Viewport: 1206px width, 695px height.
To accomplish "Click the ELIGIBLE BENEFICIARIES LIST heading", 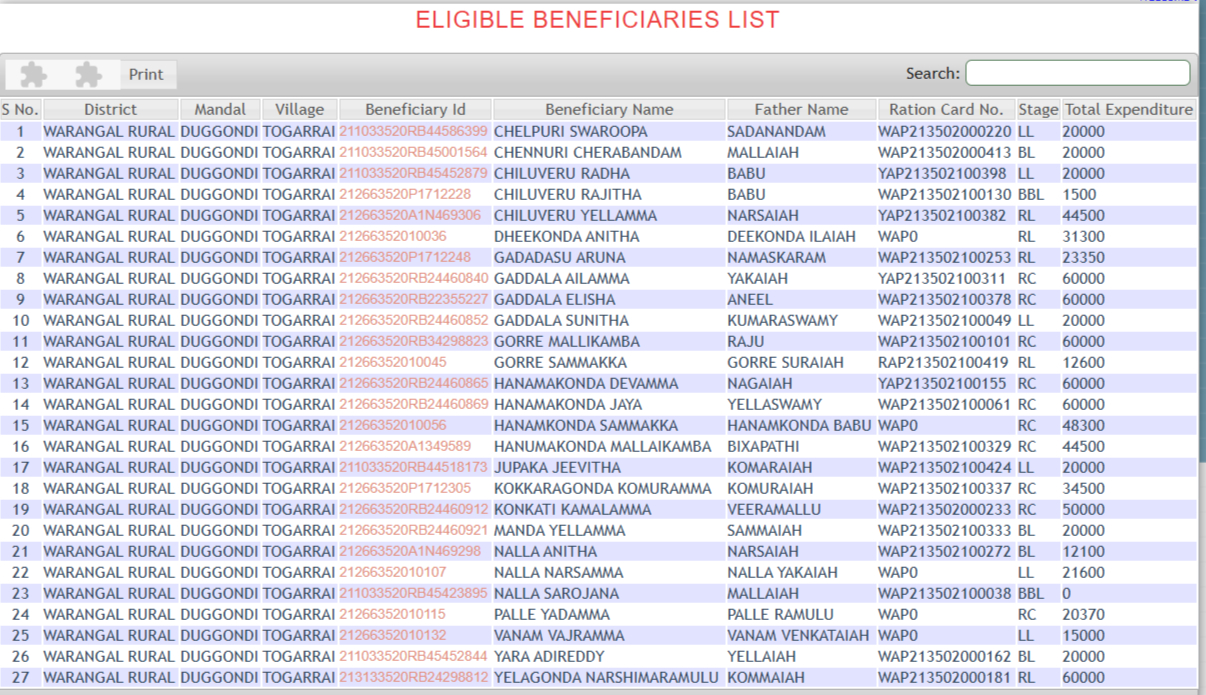I will [598, 20].
